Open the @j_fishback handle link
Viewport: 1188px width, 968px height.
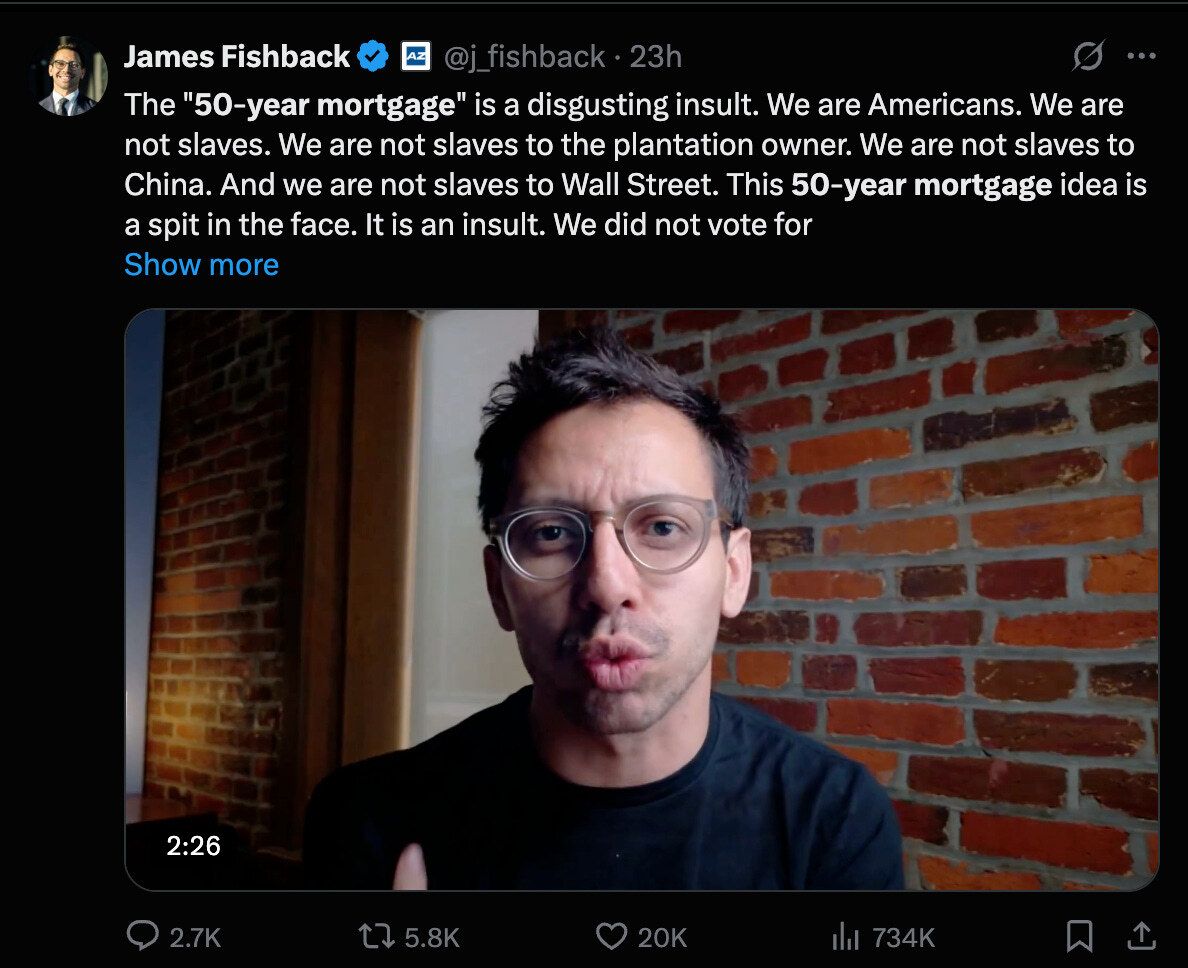[x=524, y=57]
